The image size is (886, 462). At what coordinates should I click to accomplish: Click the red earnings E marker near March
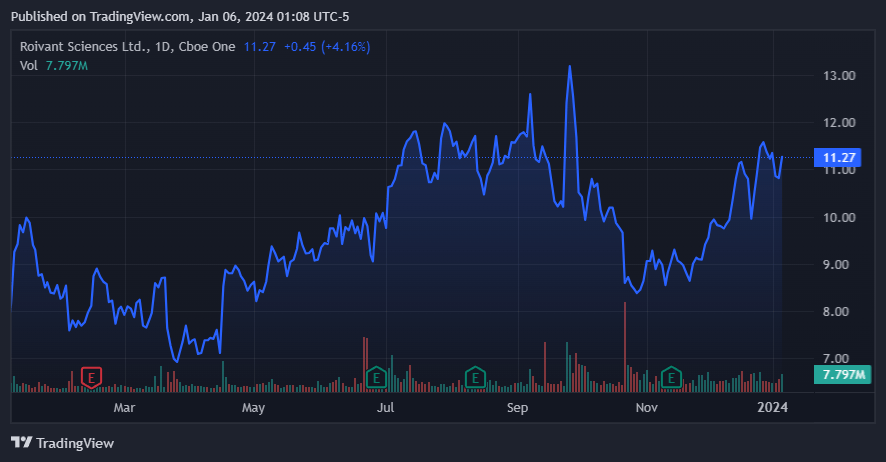91,377
